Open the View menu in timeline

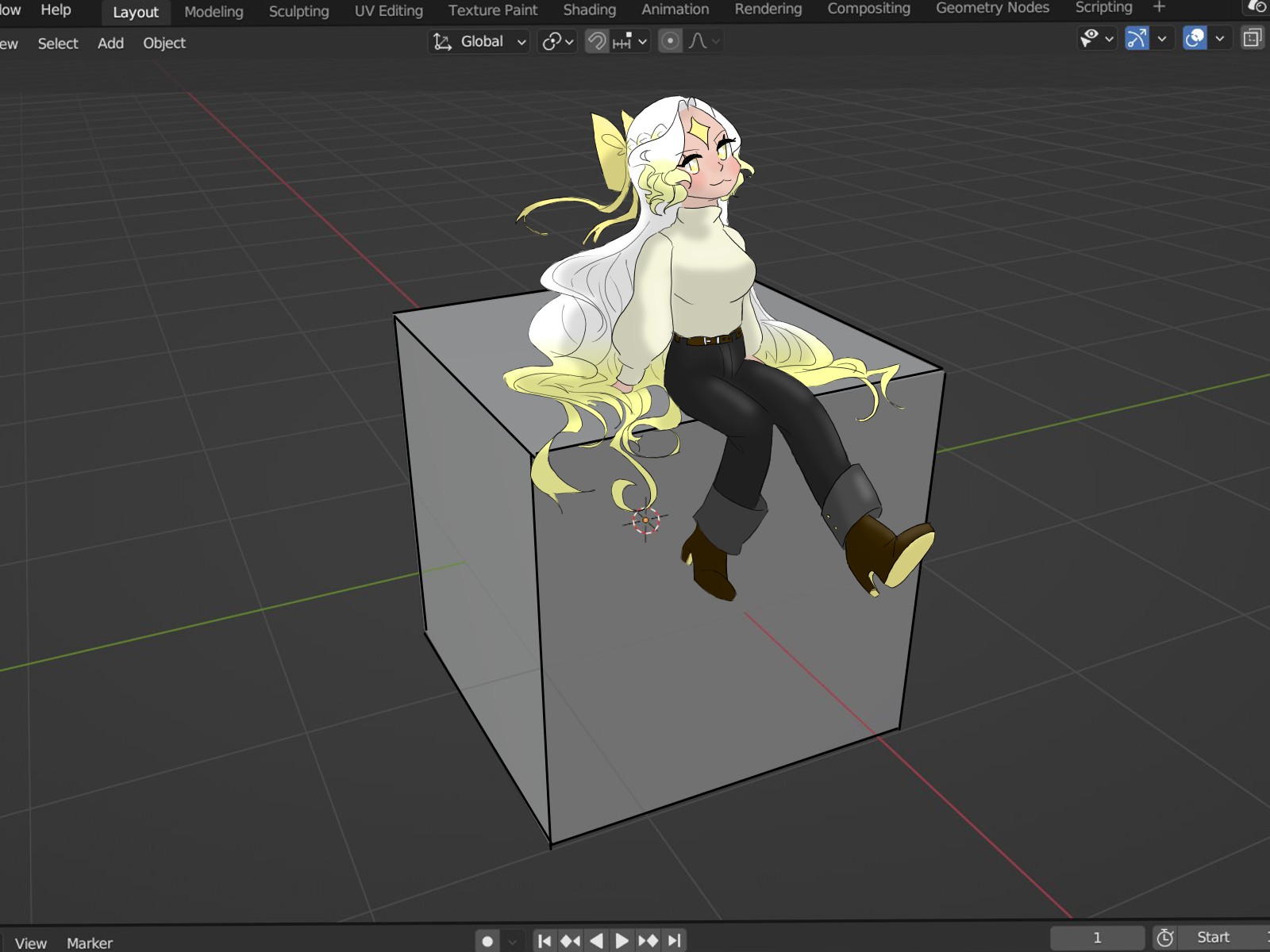click(x=30, y=942)
